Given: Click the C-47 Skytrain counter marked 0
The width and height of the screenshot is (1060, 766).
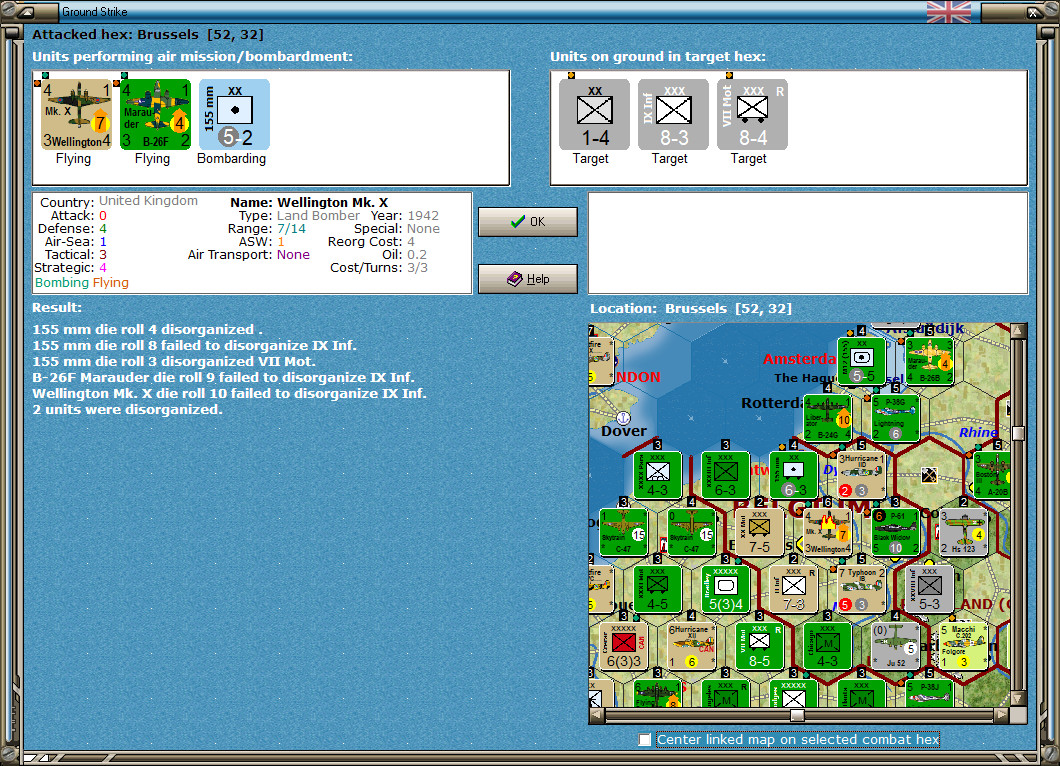Looking at the screenshot, I should [x=692, y=532].
